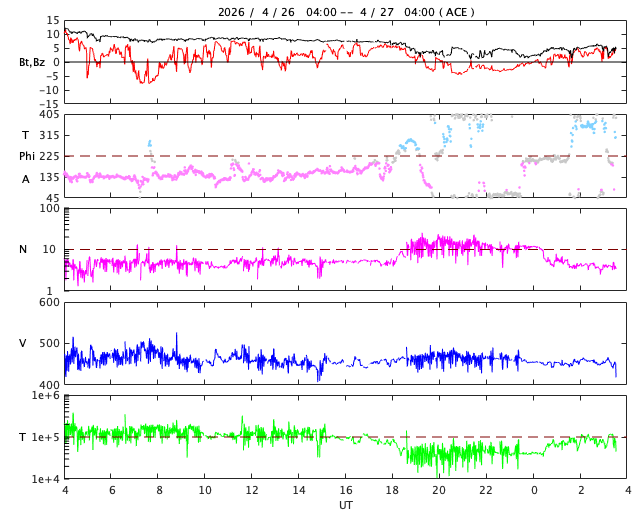Click the UT label below time axis
This screenshot has height=512, width=640.
(345, 505)
